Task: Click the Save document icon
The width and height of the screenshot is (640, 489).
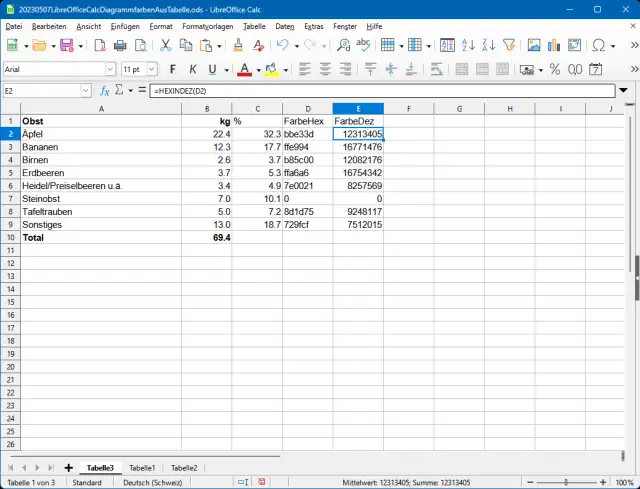Action: [x=66, y=45]
